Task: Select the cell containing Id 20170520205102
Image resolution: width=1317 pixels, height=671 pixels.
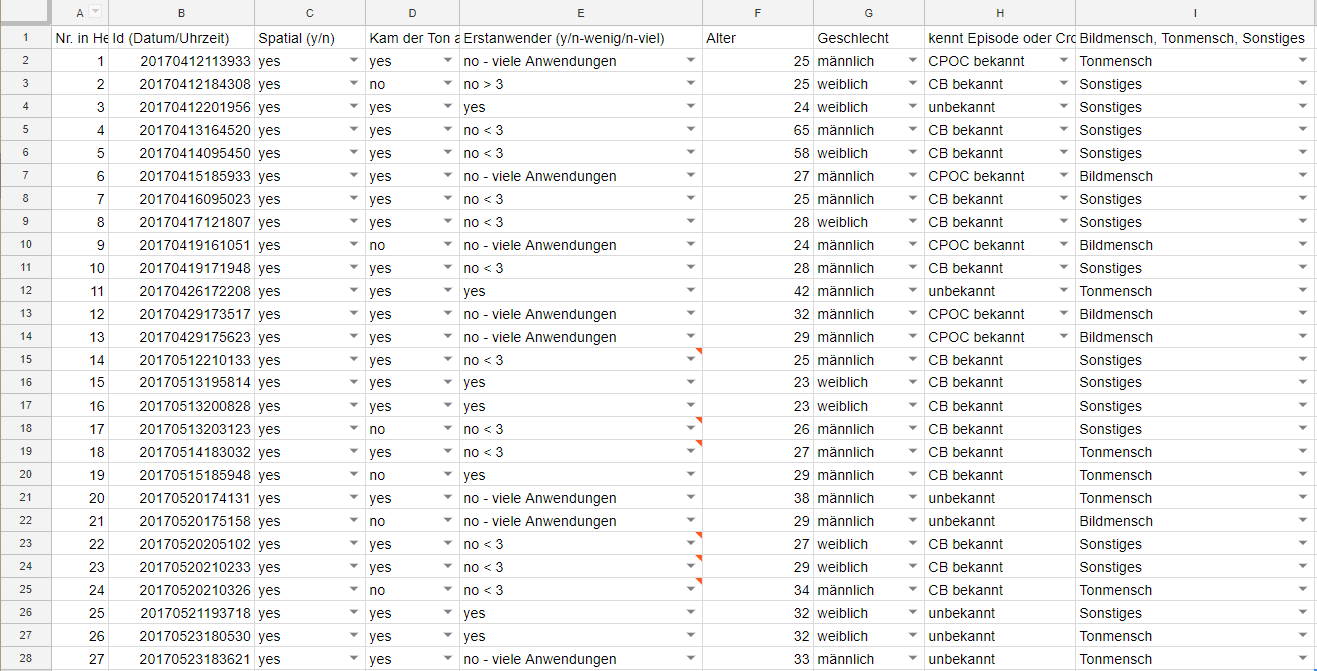Action: pyautogui.click(x=181, y=544)
